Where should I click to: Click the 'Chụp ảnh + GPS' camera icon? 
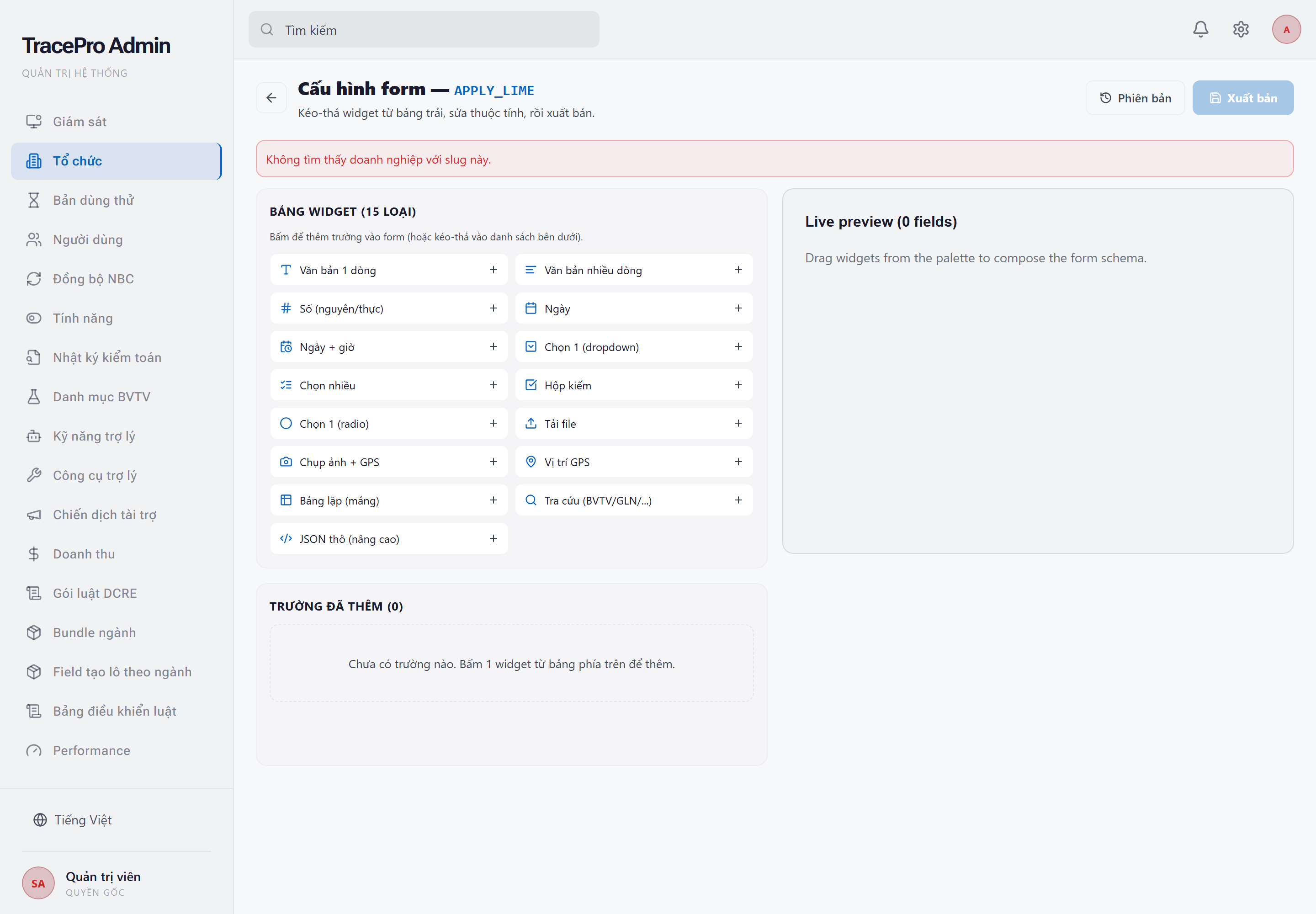point(286,462)
